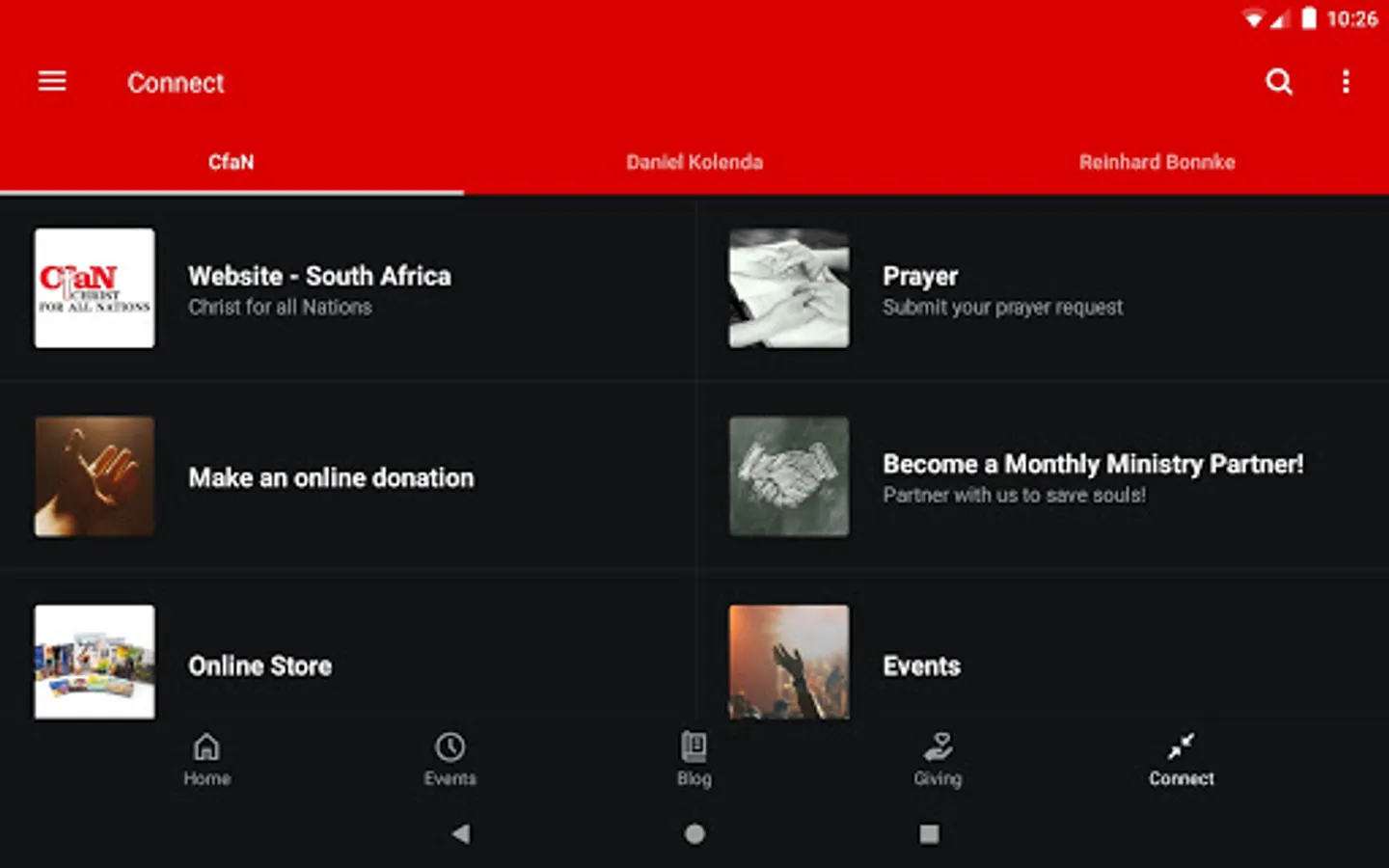Go to Home in bottom navigation
This screenshot has height=868, width=1389.
tap(207, 760)
